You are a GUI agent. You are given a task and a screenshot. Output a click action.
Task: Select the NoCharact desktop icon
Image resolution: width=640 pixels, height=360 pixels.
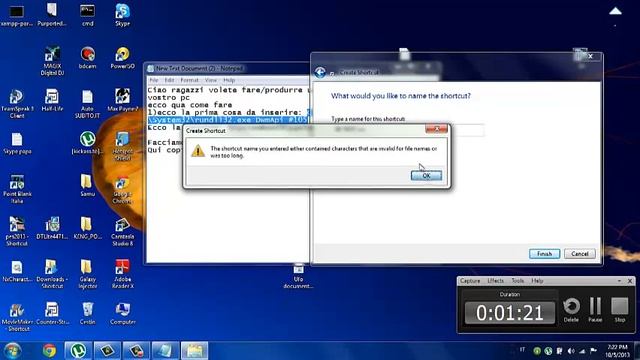[17, 271]
